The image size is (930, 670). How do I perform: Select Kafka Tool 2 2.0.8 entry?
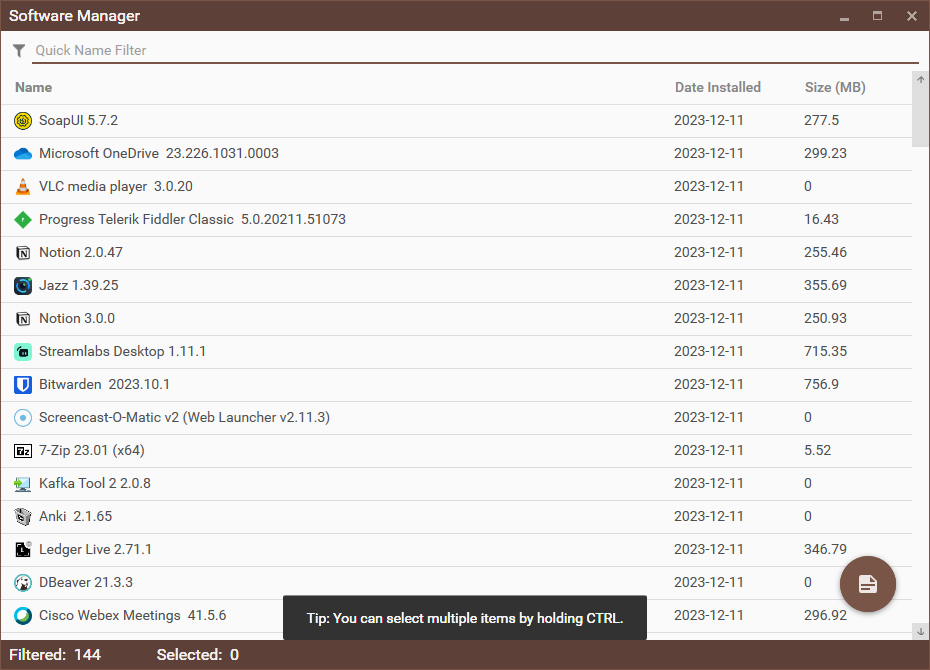coord(94,484)
